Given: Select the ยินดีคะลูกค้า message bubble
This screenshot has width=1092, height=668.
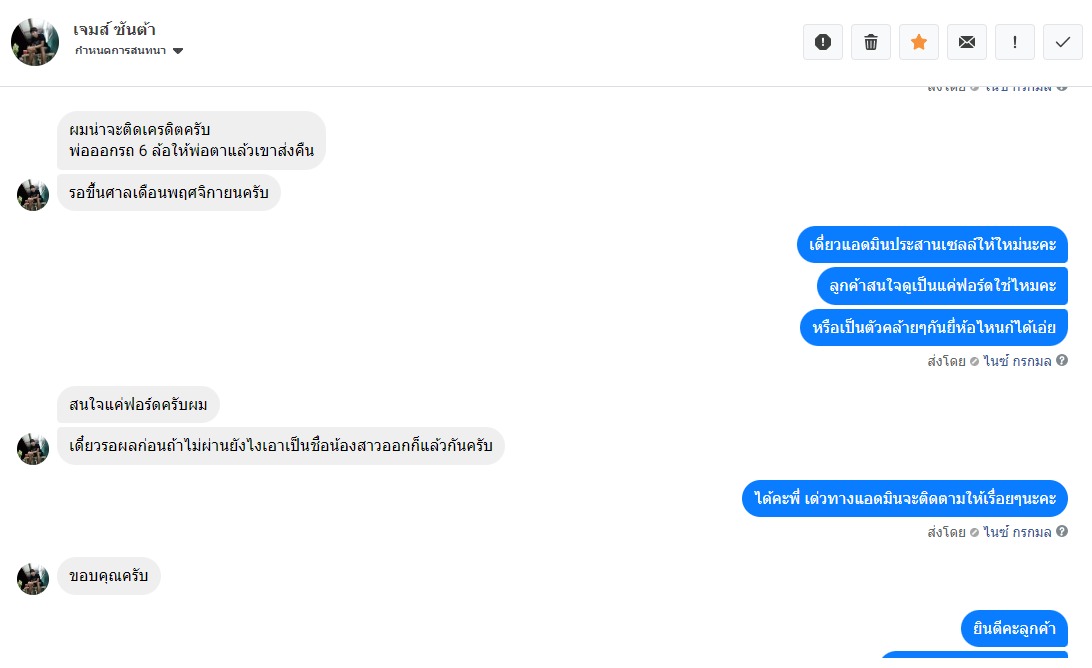Looking at the screenshot, I should point(1014,629).
